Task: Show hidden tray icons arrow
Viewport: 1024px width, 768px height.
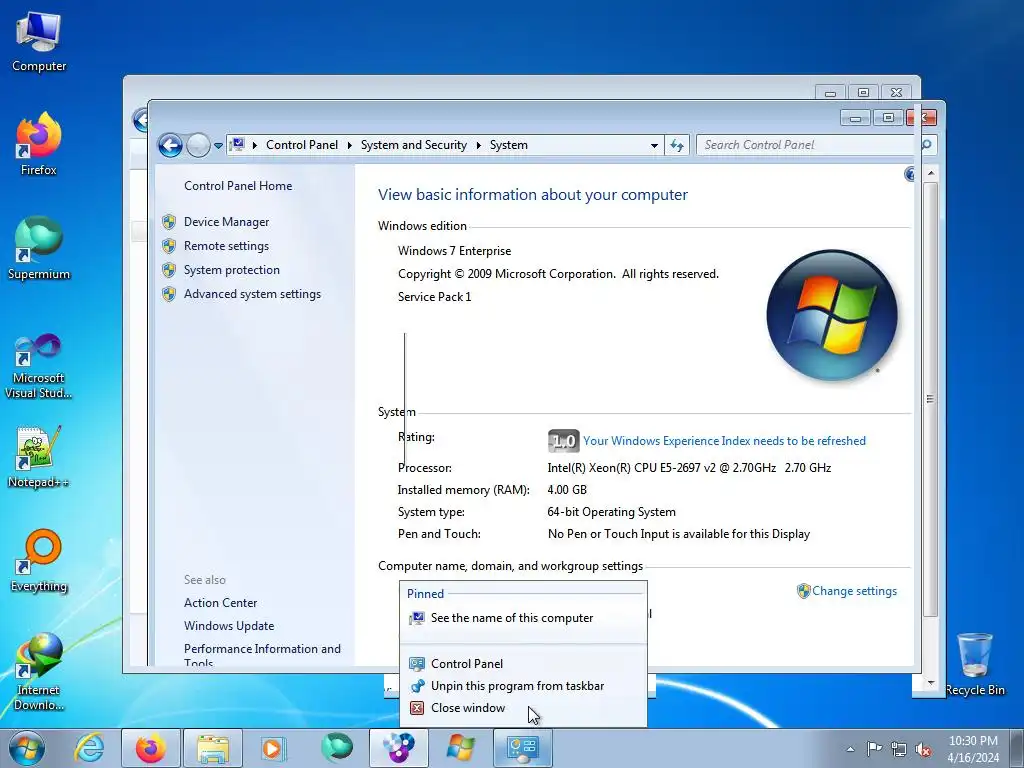Action: 850,749
